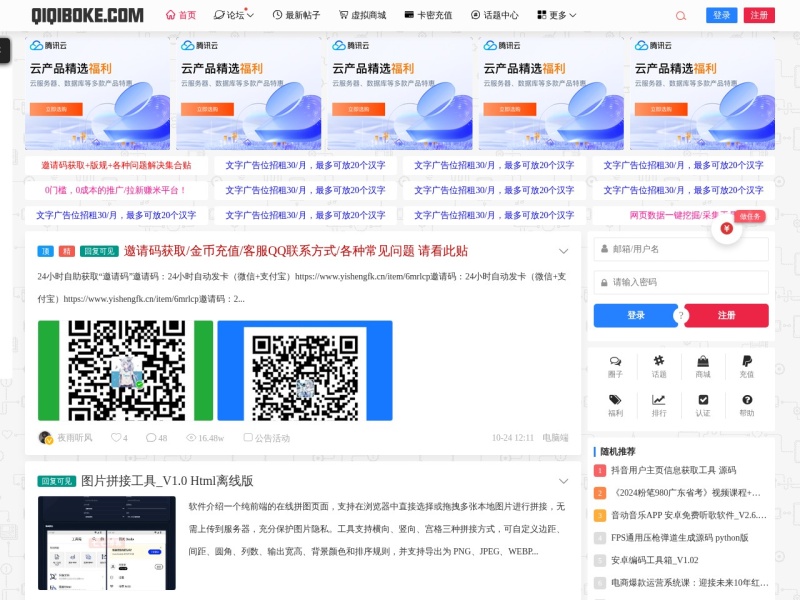
Task: Open 卡密充值 recharge menu item
Action: click(429, 15)
